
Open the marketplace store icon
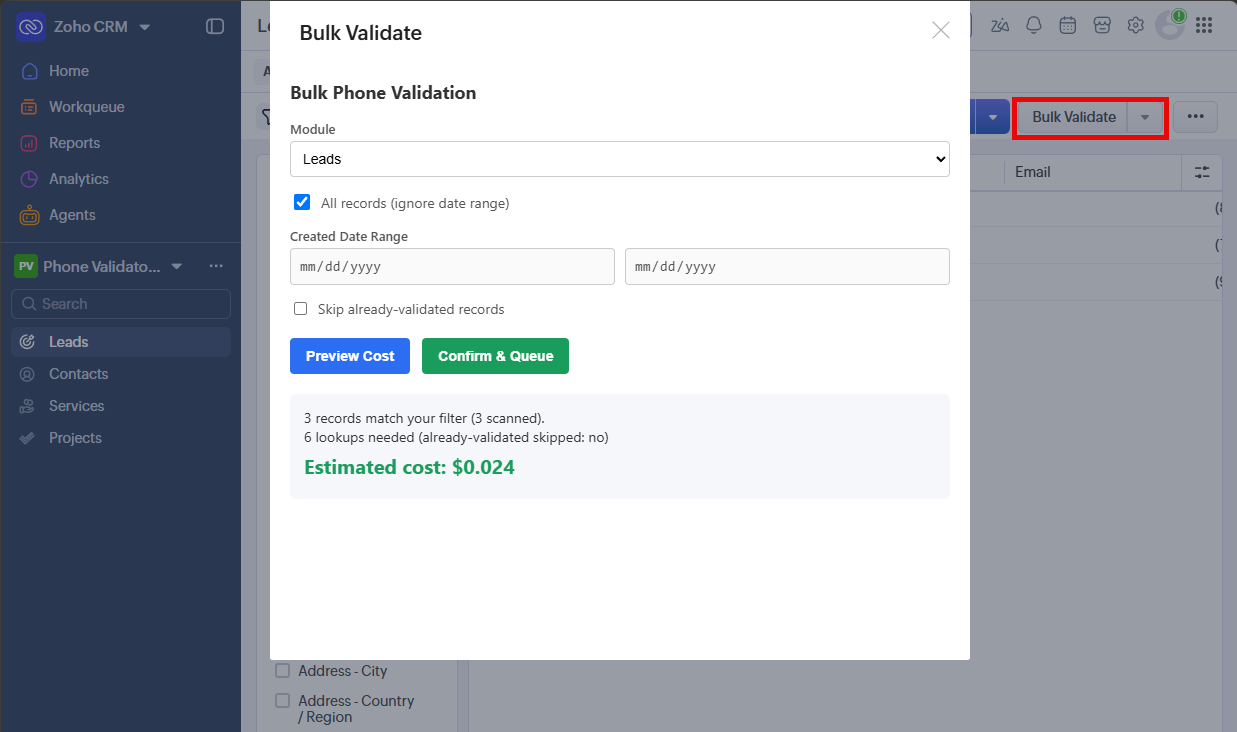click(1102, 26)
